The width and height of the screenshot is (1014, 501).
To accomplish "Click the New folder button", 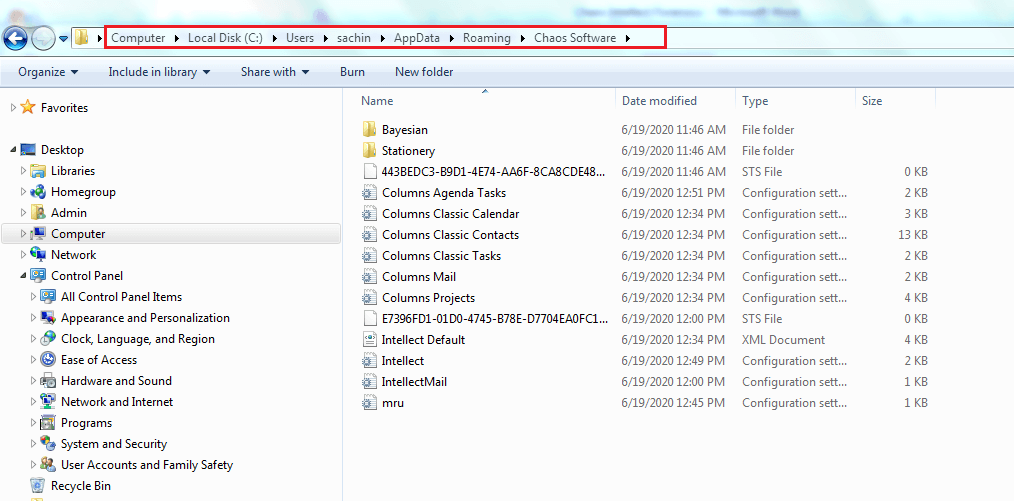I will [x=424, y=72].
